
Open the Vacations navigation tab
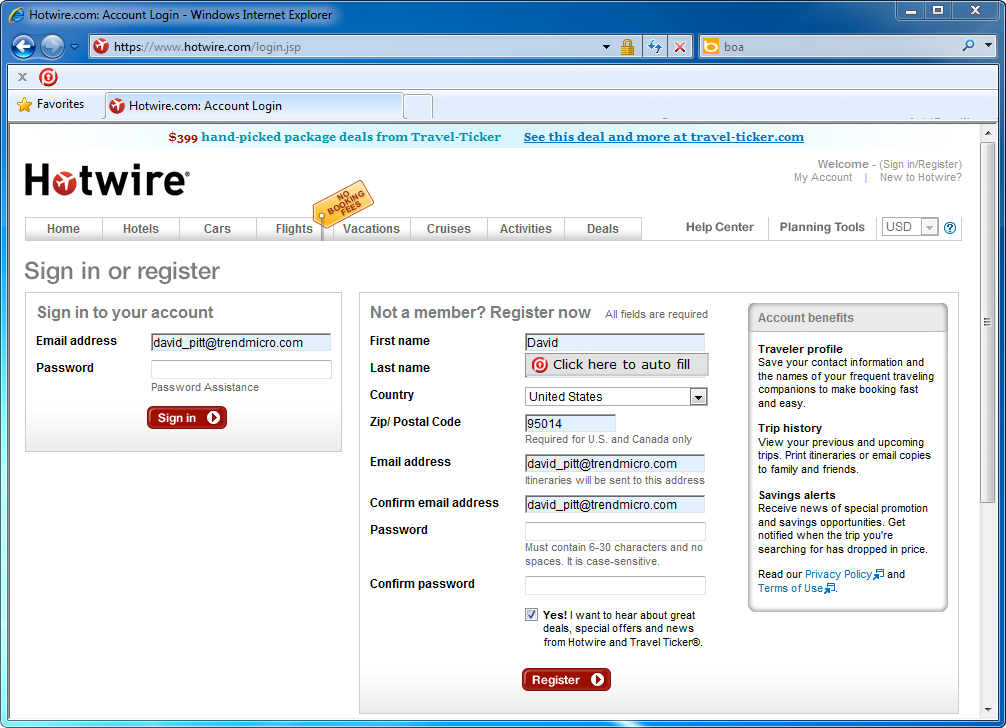(371, 228)
